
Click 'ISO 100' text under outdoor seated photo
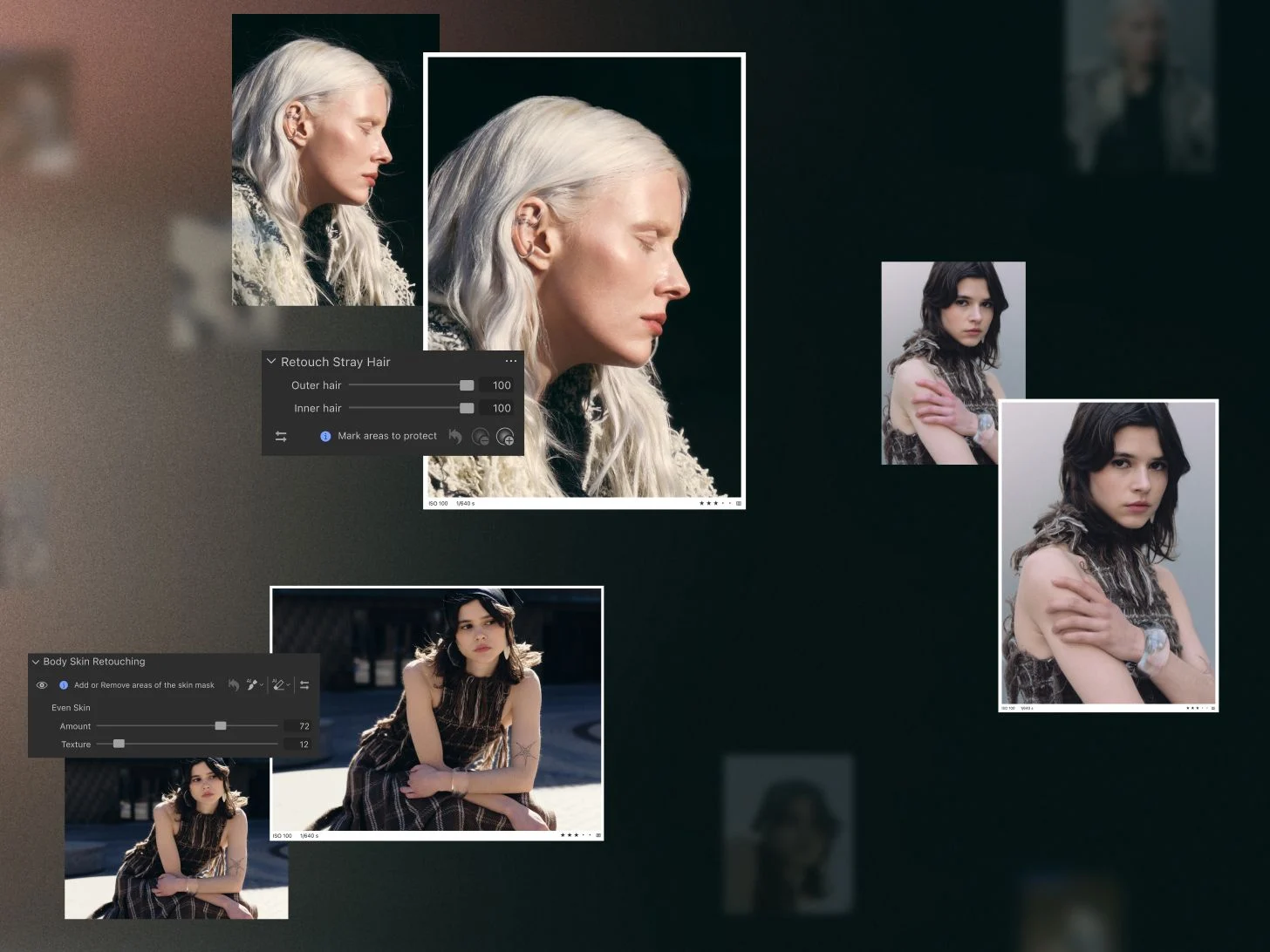[283, 836]
